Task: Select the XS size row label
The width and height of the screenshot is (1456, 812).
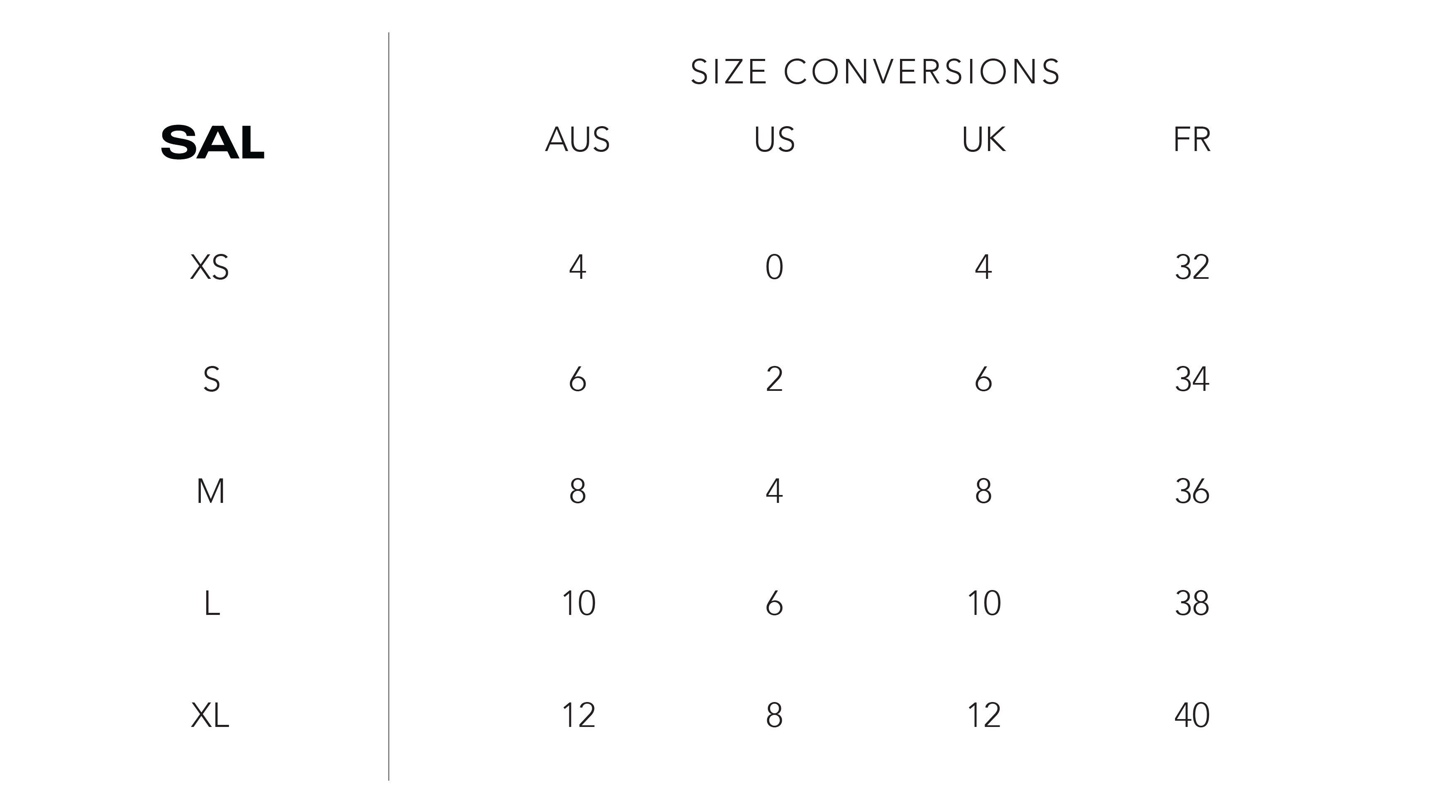Action: [210, 267]
